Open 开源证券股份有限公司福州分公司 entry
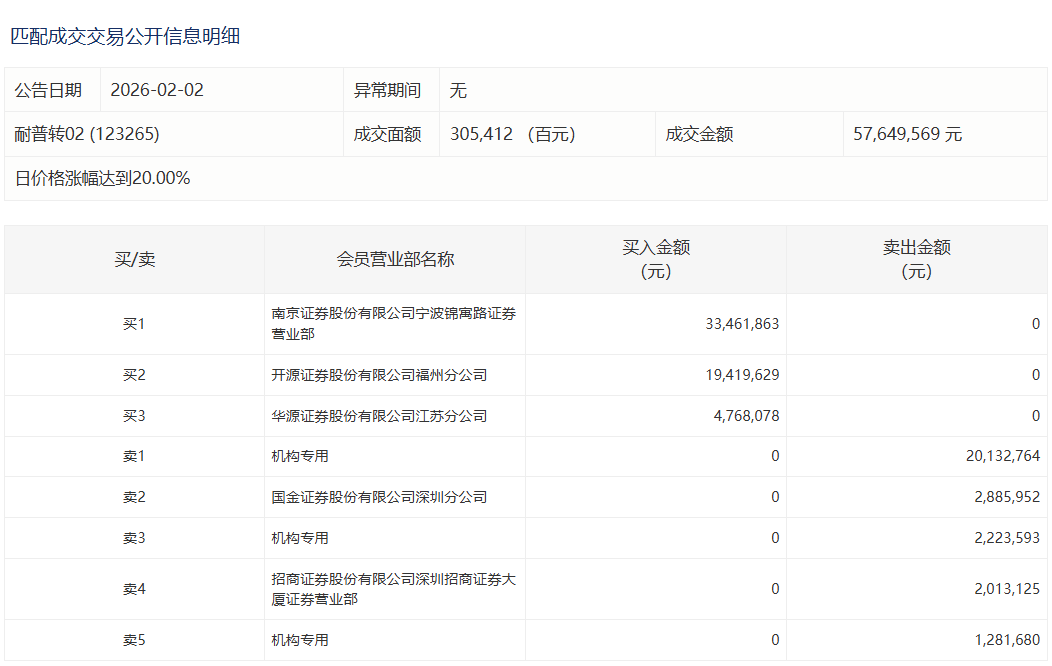Viewport: 1052px width, 666px height. [x=379, y=376]
